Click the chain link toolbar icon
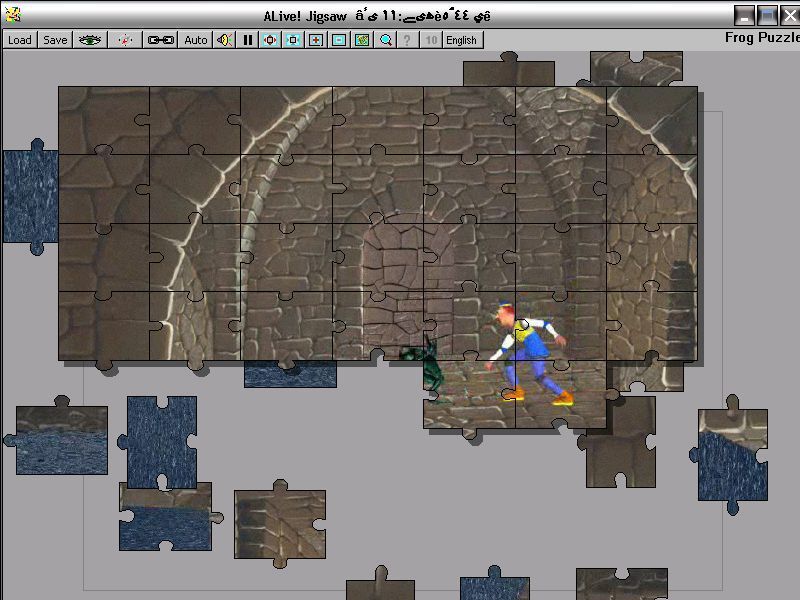The height and width of the screenshot is (600, 800). [160, 40]
